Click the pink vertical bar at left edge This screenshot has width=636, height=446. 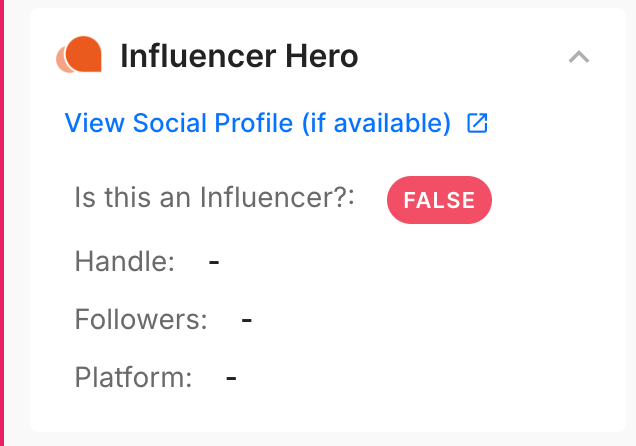click(x=2, y=223)
